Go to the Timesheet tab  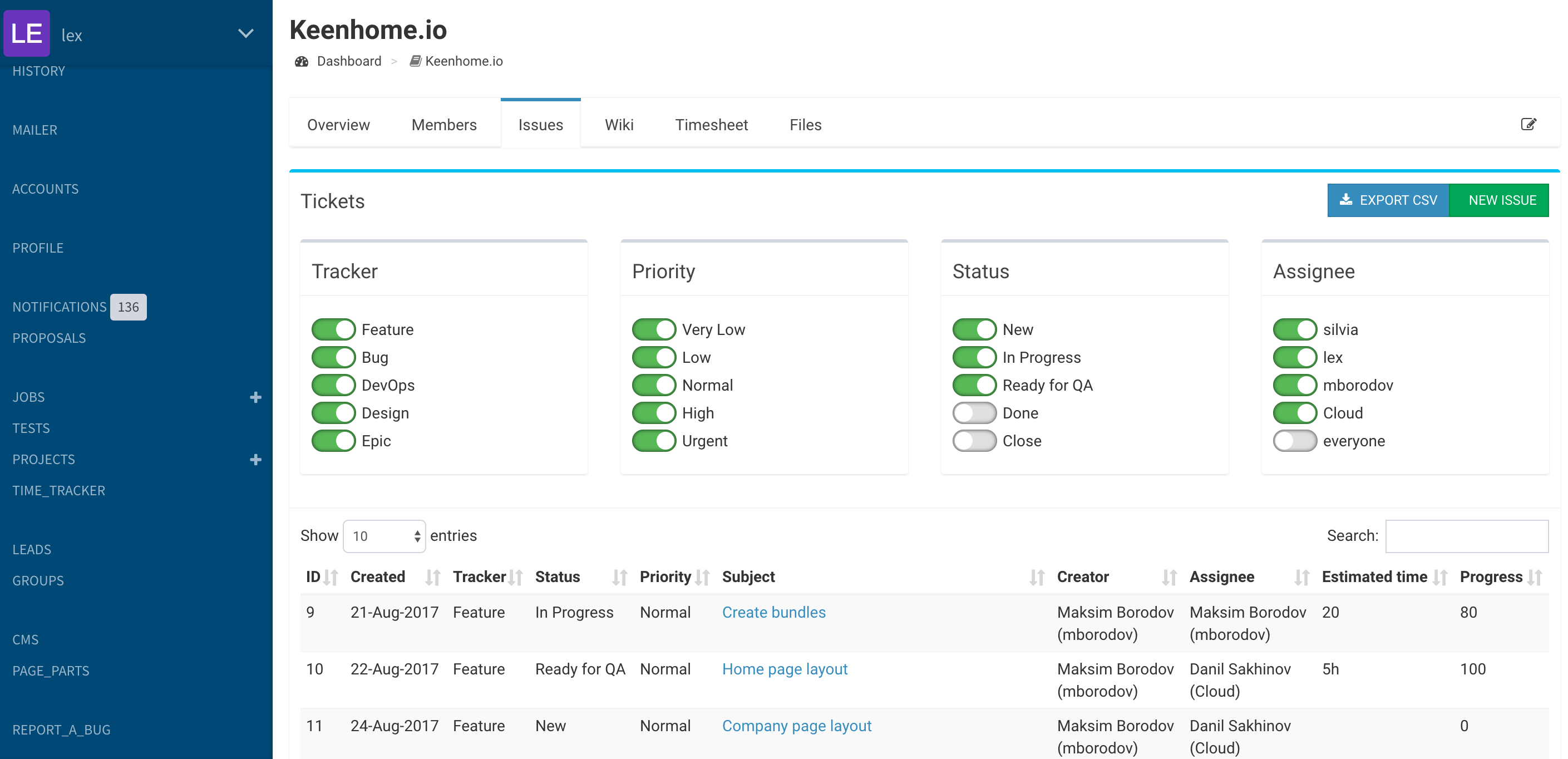pyautogui.click(x=712, y=125)
